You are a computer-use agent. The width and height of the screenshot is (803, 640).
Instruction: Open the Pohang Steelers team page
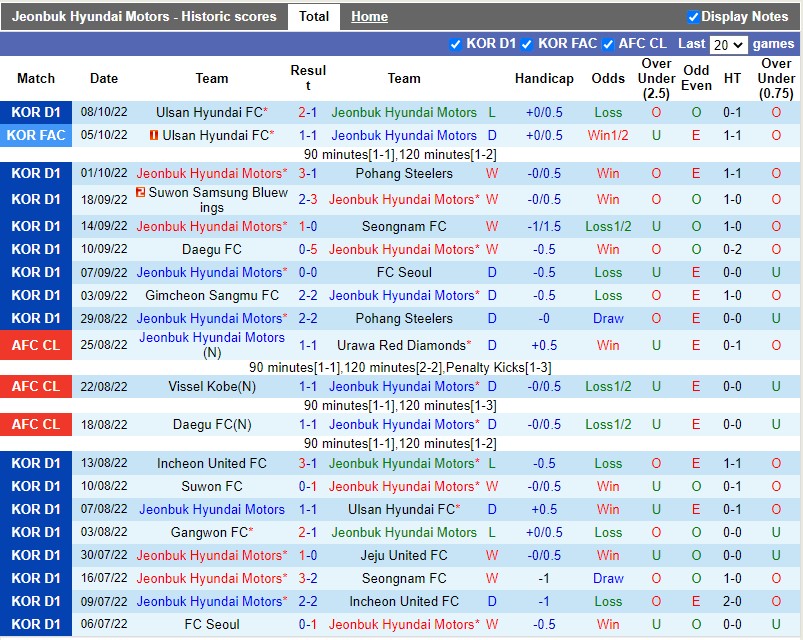404,173
